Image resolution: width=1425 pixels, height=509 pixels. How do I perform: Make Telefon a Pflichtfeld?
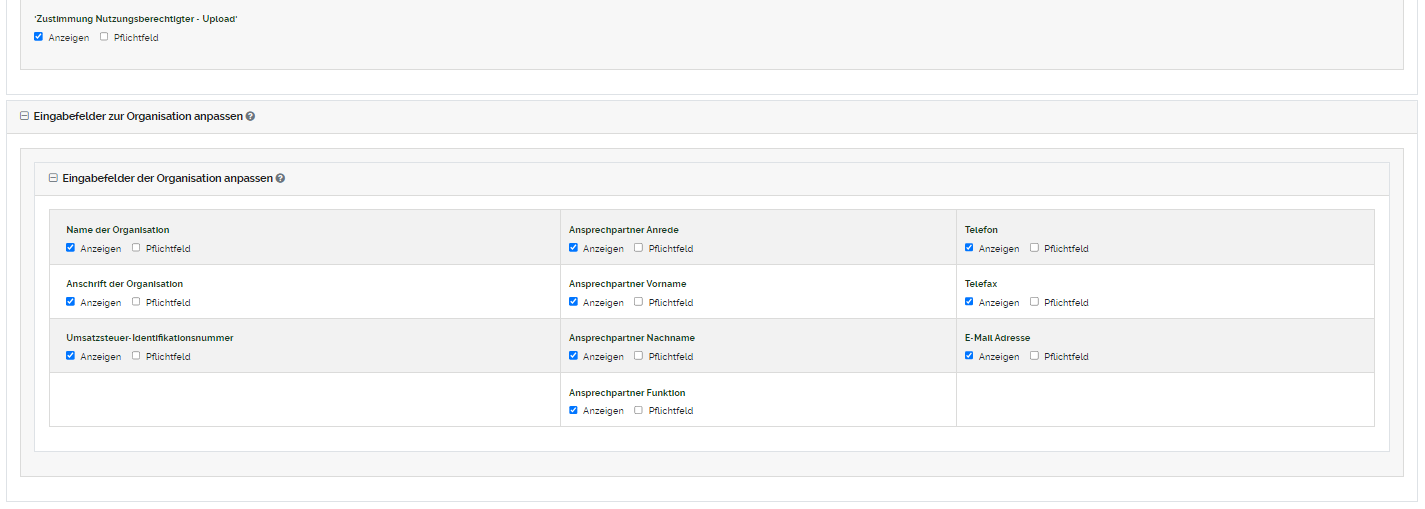[x=1034, y=248]
